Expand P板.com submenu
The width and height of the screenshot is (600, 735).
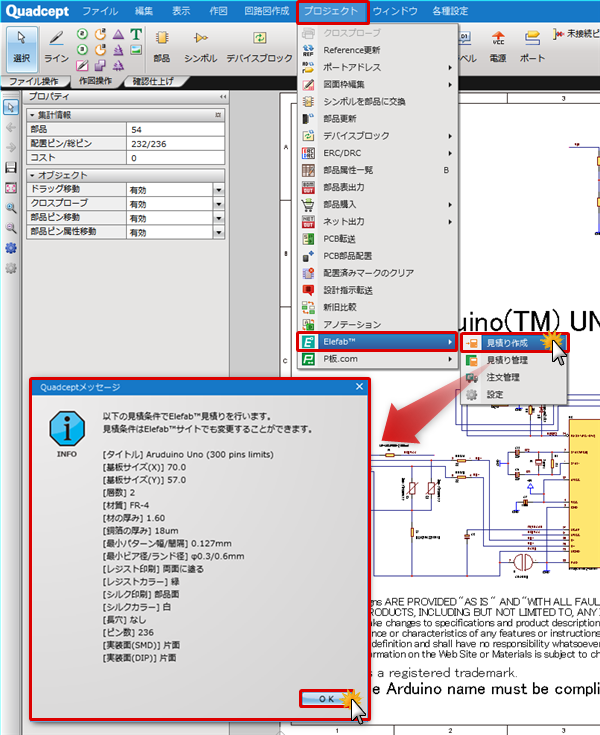[x=378, y=359]
